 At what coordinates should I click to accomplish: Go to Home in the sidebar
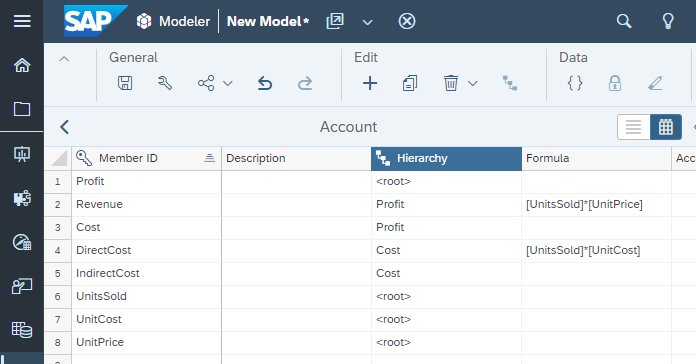click(x=22, y=65)
